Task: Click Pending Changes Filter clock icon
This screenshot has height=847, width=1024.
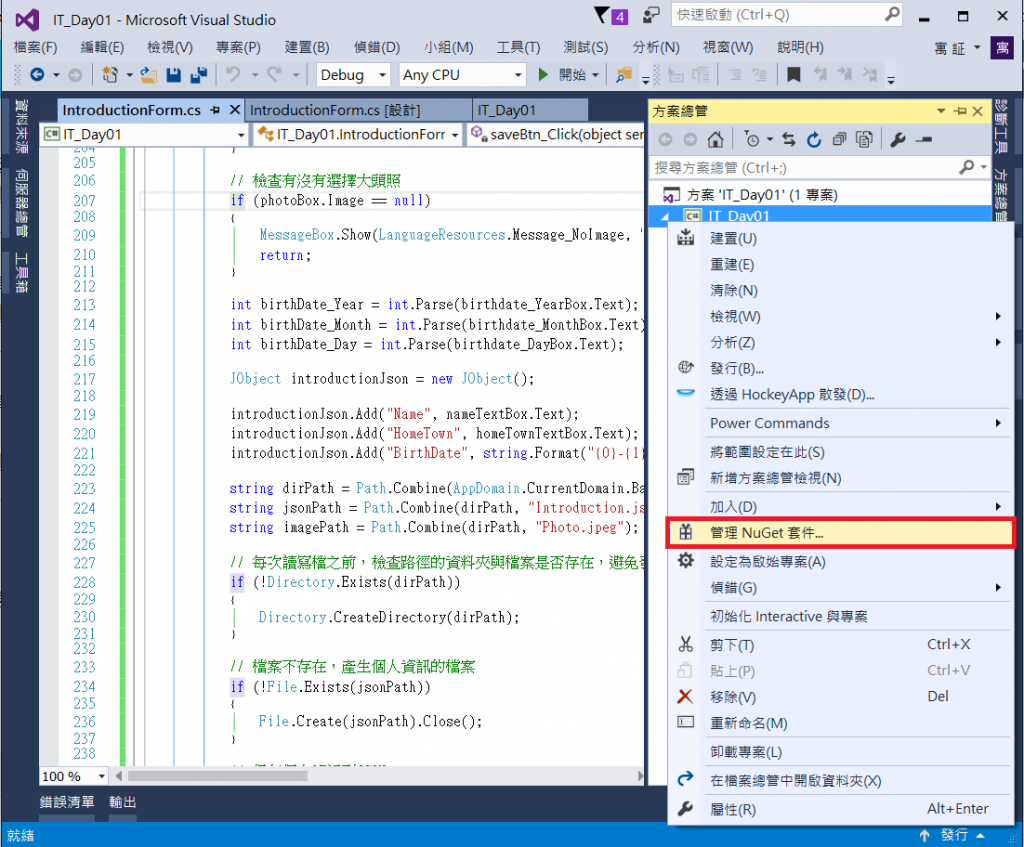Action: 752,139
